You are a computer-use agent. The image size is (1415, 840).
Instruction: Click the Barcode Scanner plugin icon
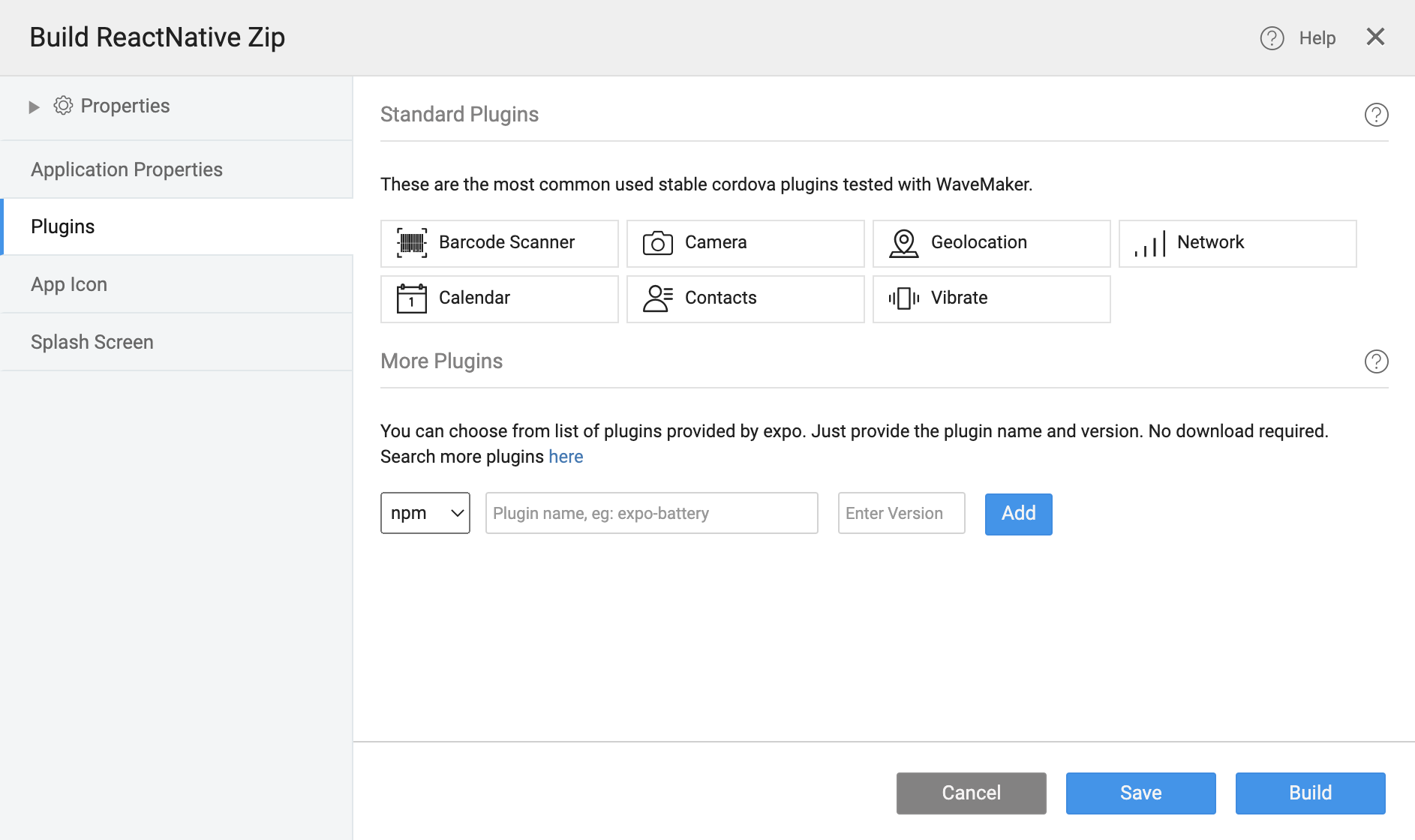(x=412, y=243)
